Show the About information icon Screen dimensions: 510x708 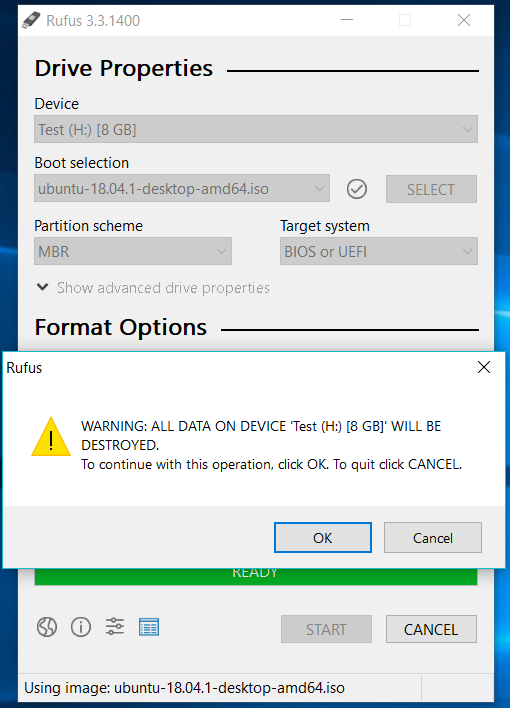pyautogui.click(x=81, y=627)
